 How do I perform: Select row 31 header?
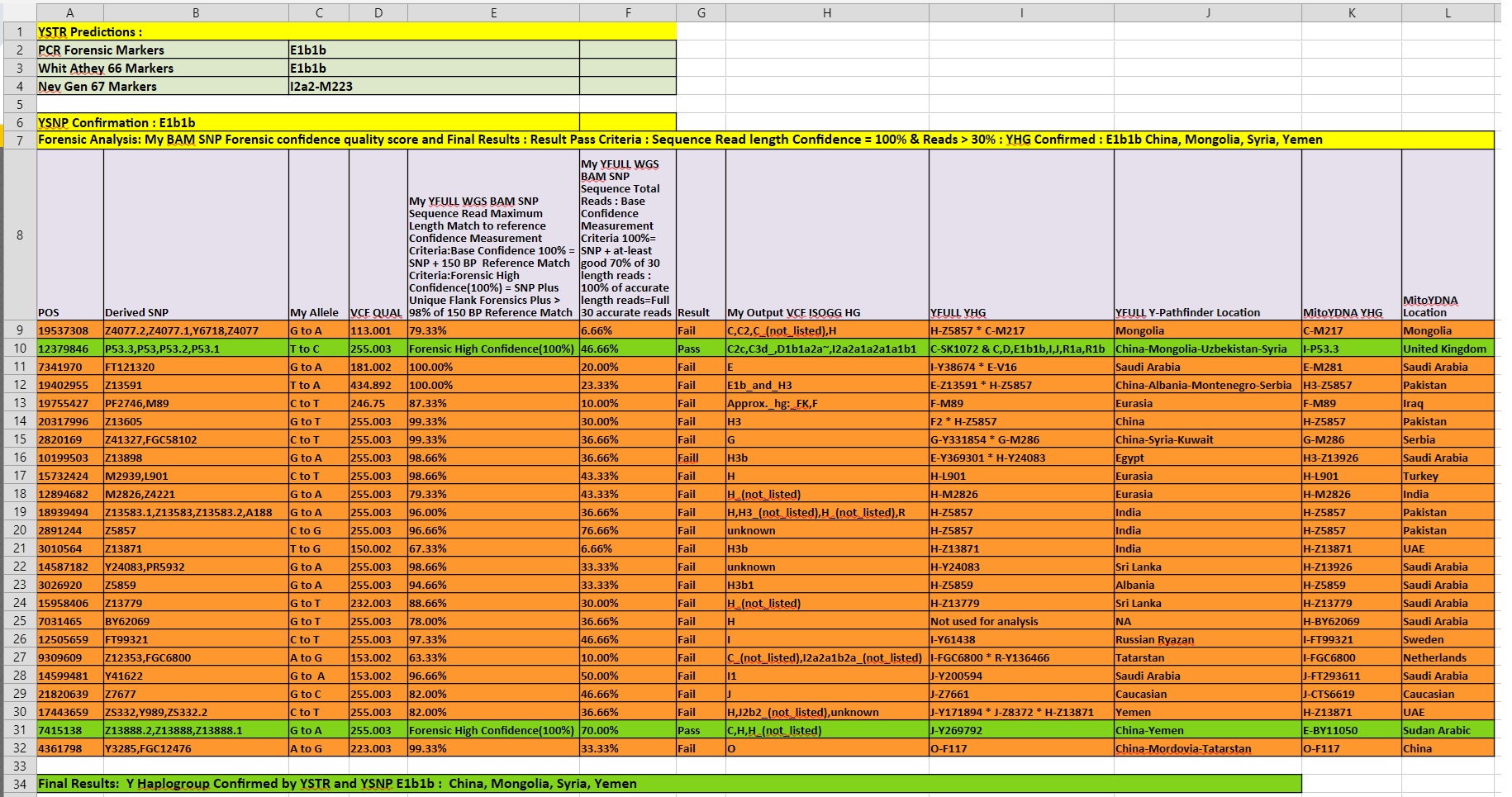point(18,730)
